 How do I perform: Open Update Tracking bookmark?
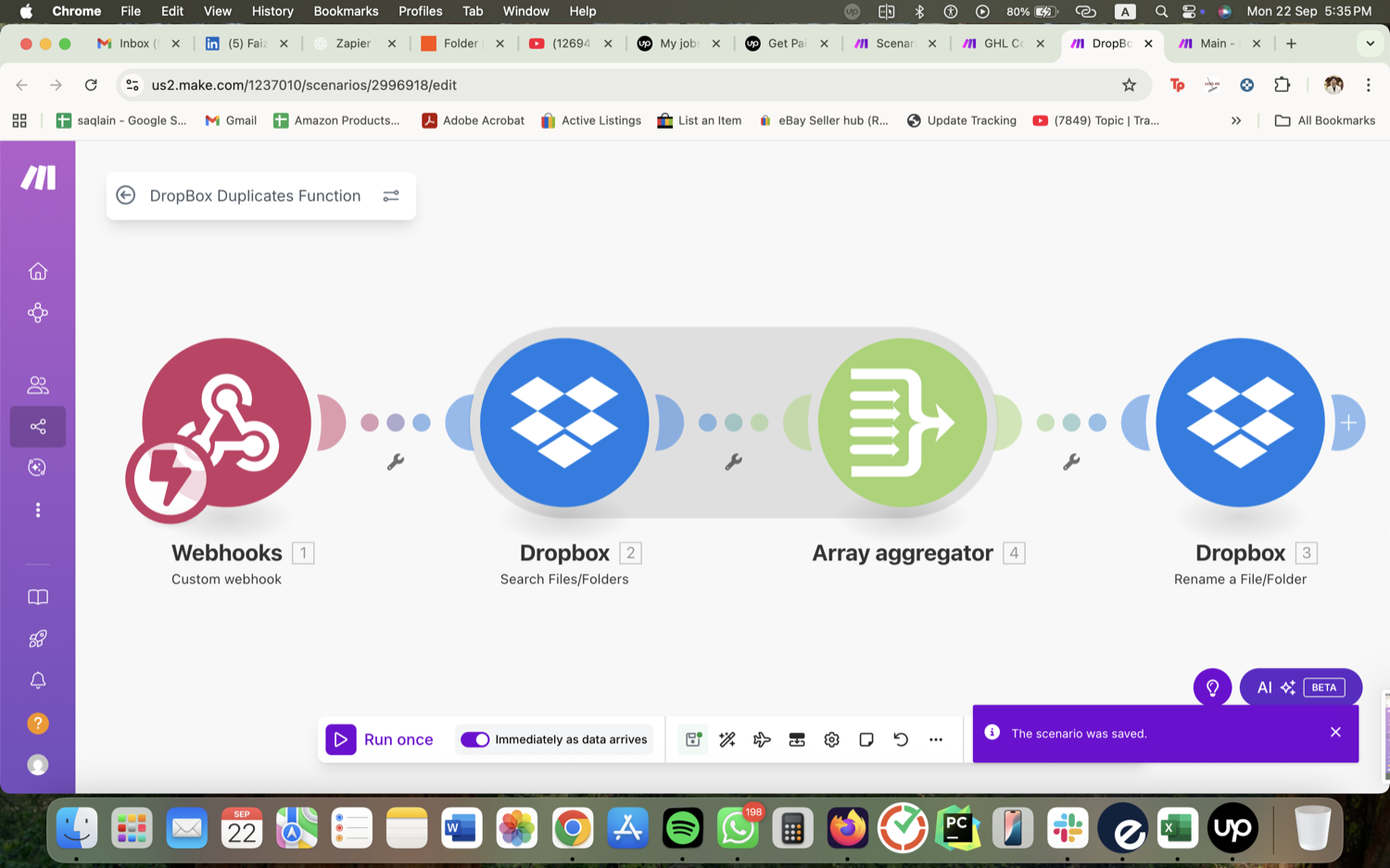click(x=961, y=120)
